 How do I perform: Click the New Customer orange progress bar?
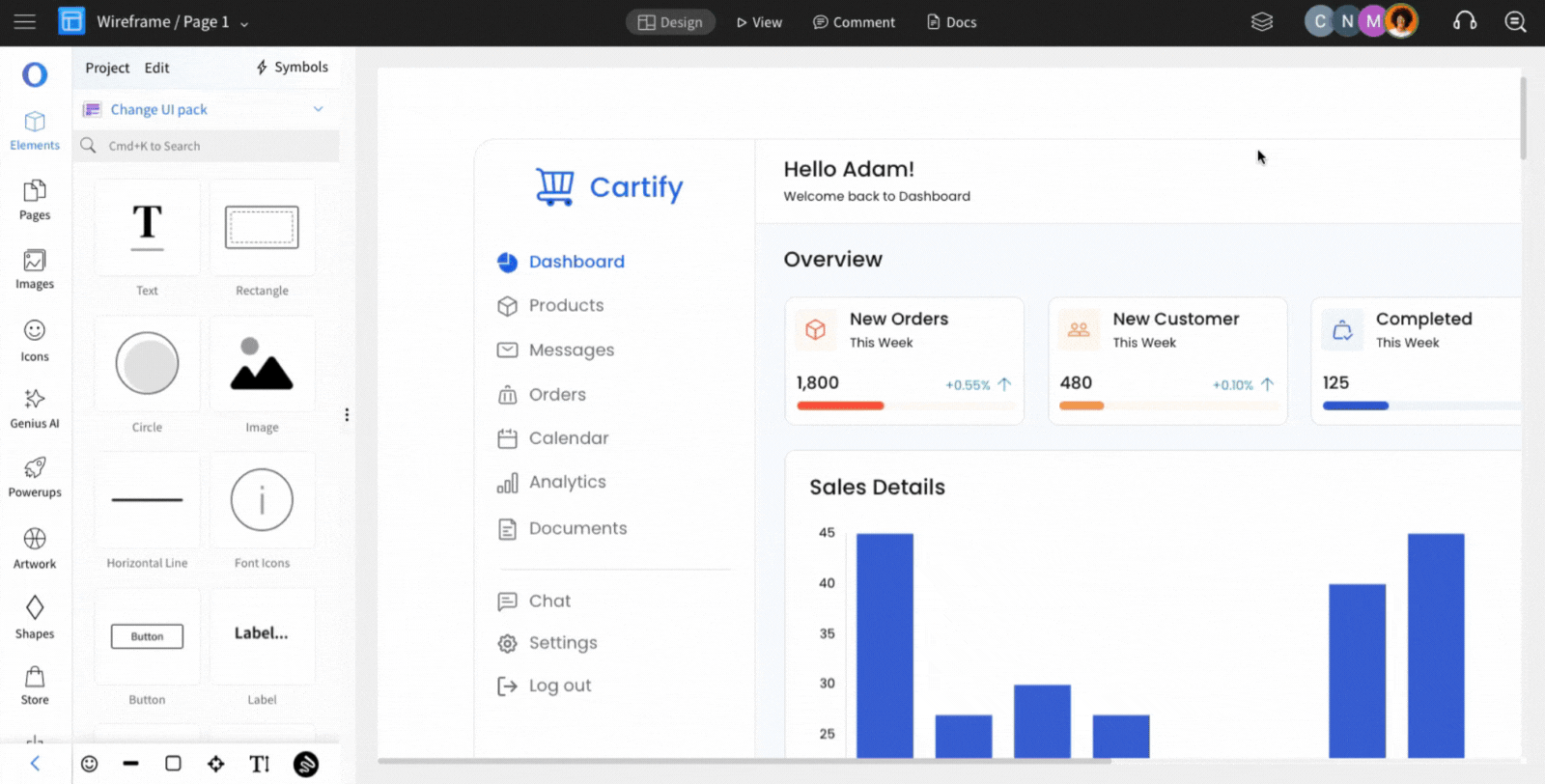click(1081, 406)
